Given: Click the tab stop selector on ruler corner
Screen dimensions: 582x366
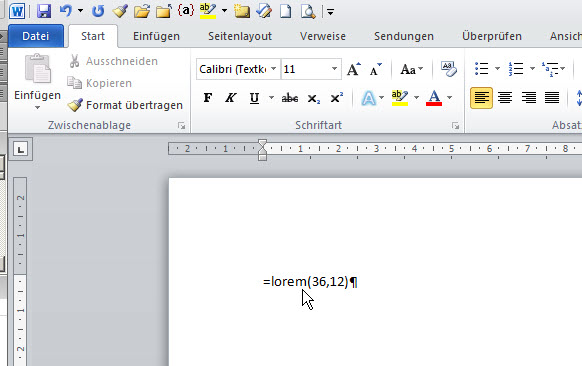Looking at the screenshot, I should pyautogui.click(x=20, y=149).
